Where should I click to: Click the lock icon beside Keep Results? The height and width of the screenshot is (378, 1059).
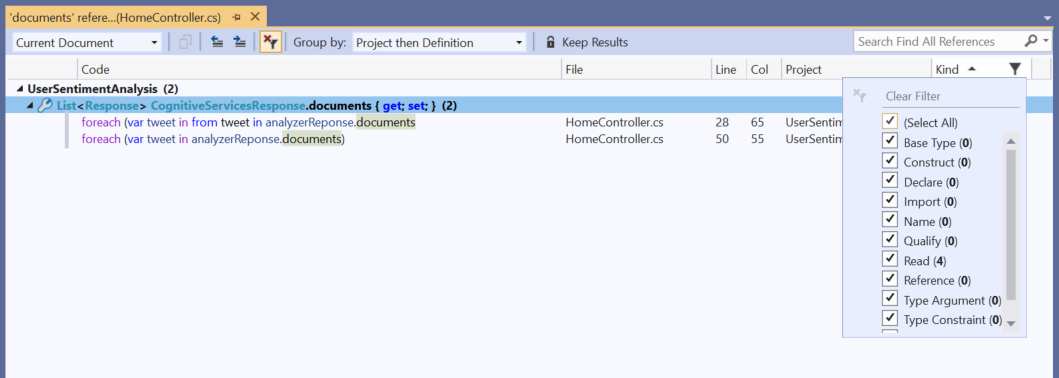pos(551,42)
